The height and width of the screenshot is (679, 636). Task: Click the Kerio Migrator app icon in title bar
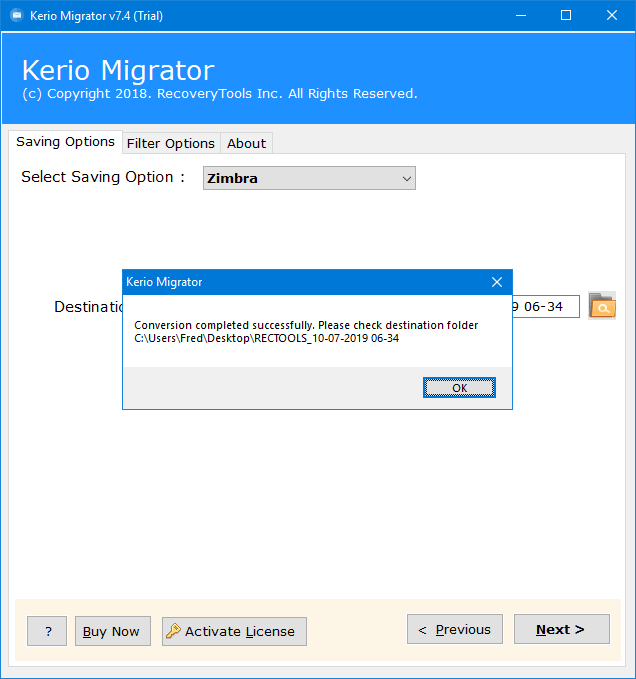click(x=17, y=16)
